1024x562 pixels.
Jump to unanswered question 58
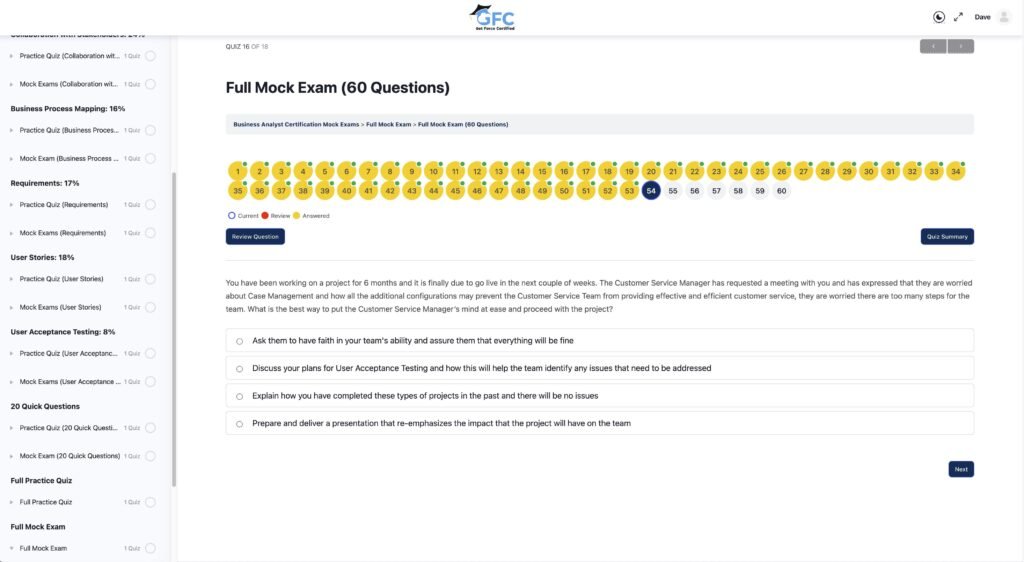738,191
